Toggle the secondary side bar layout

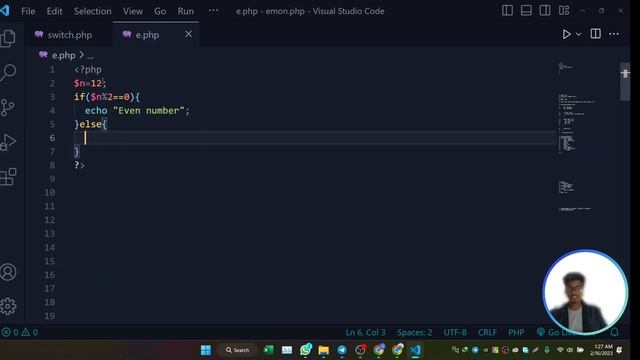[x=545, y=11]
